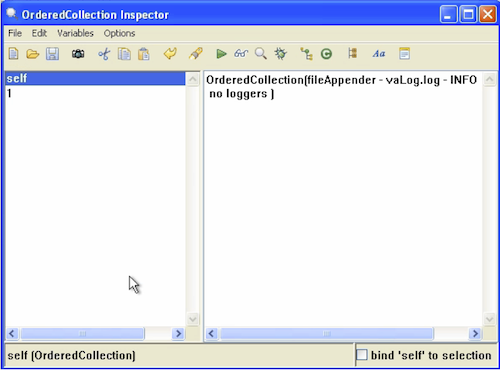Click the green circular C icon
The width and height of the screenshot is (500, 370).
pos(326,54)
